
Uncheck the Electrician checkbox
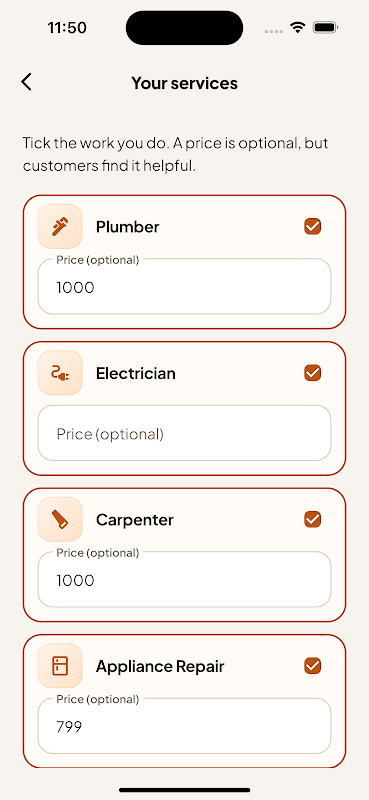coord(312,372)
